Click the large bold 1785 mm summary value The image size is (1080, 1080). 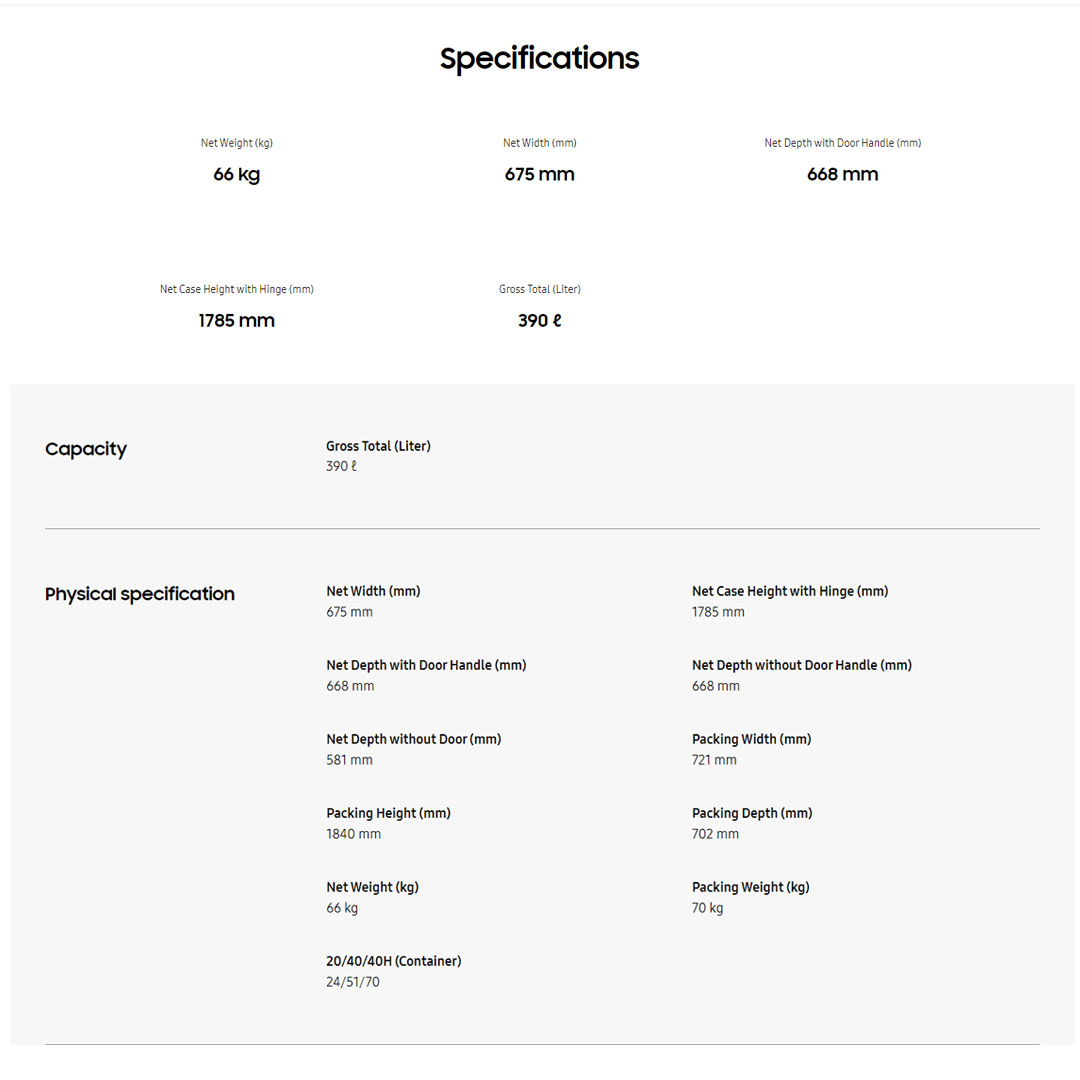pos(237,320)
